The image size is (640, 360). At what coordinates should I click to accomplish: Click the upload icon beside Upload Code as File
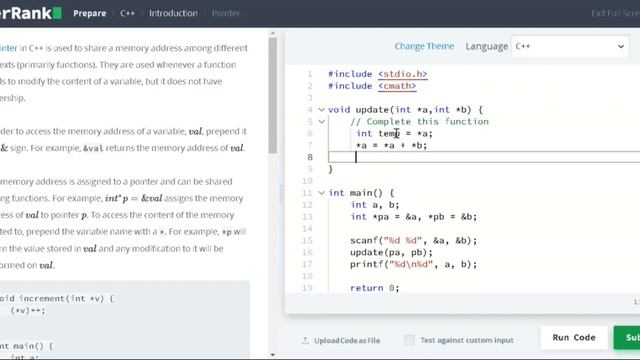[x=305, y=340]
